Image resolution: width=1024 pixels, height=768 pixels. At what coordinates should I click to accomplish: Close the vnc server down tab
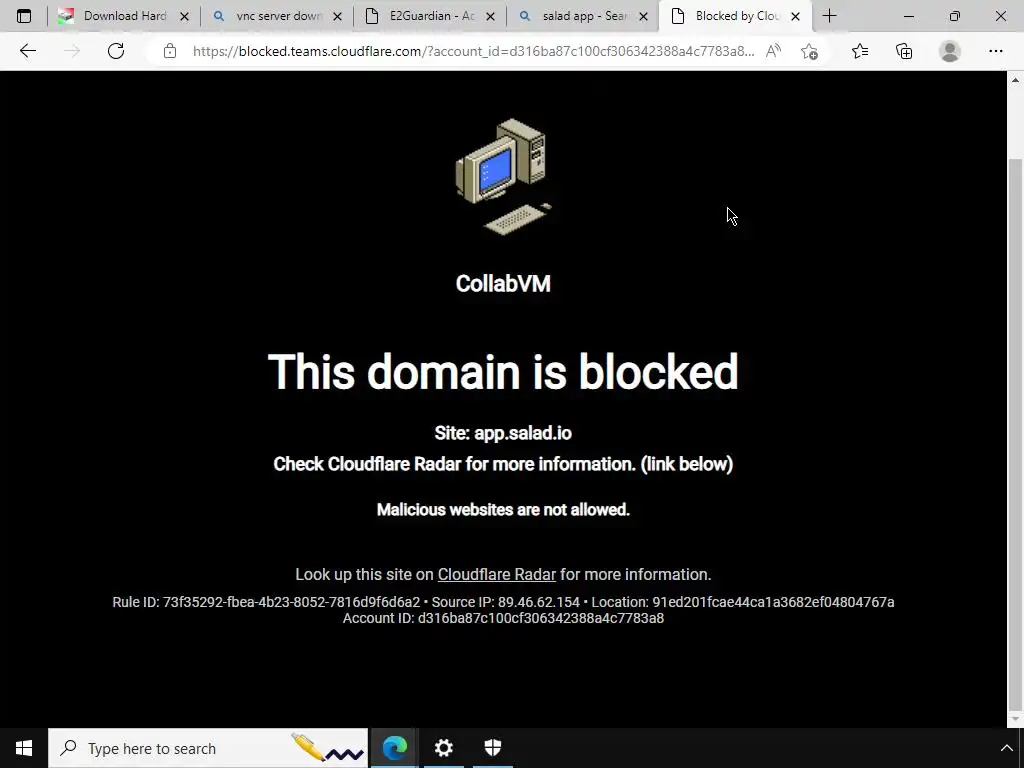coord(338,16)
